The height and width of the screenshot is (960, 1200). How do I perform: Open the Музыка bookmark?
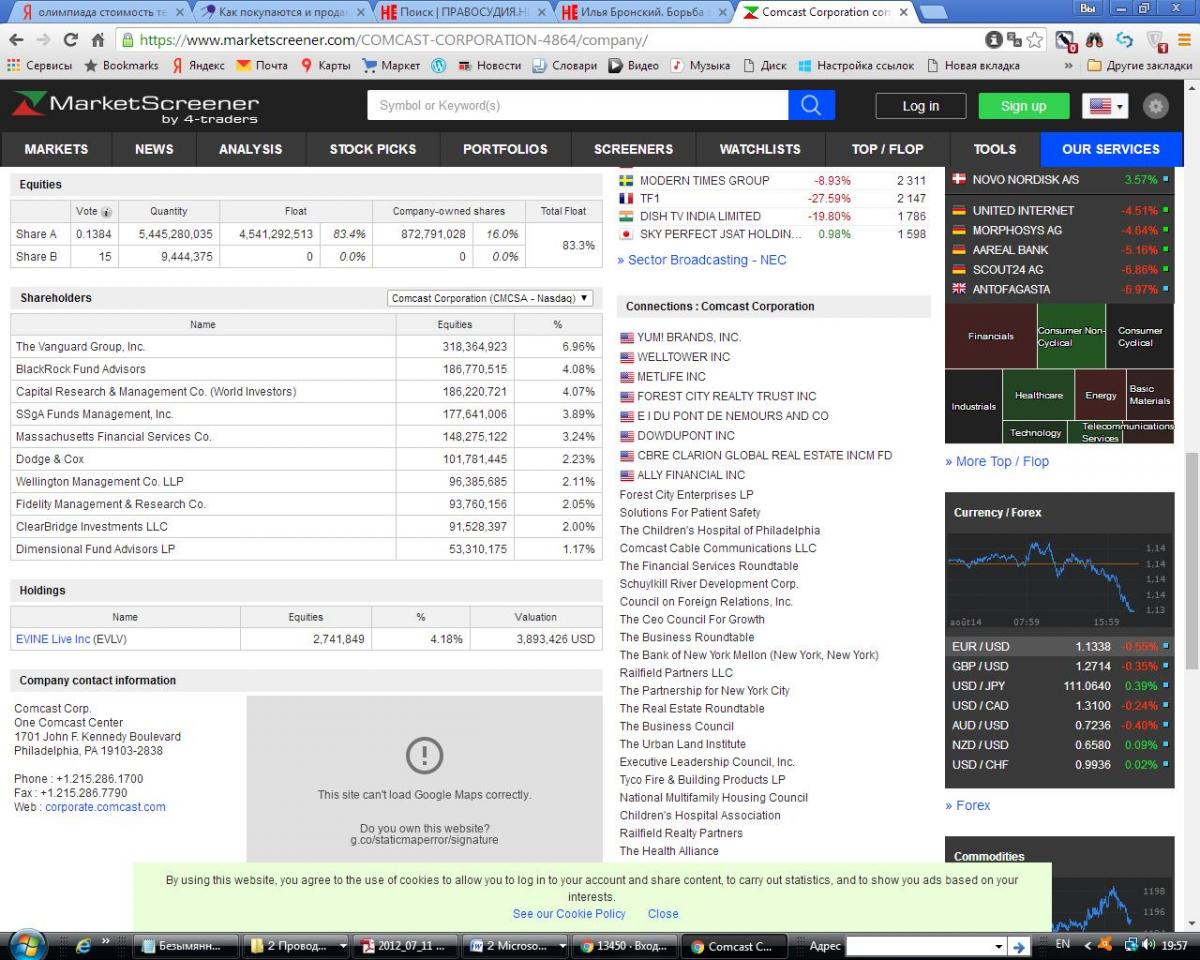(700, 65)
